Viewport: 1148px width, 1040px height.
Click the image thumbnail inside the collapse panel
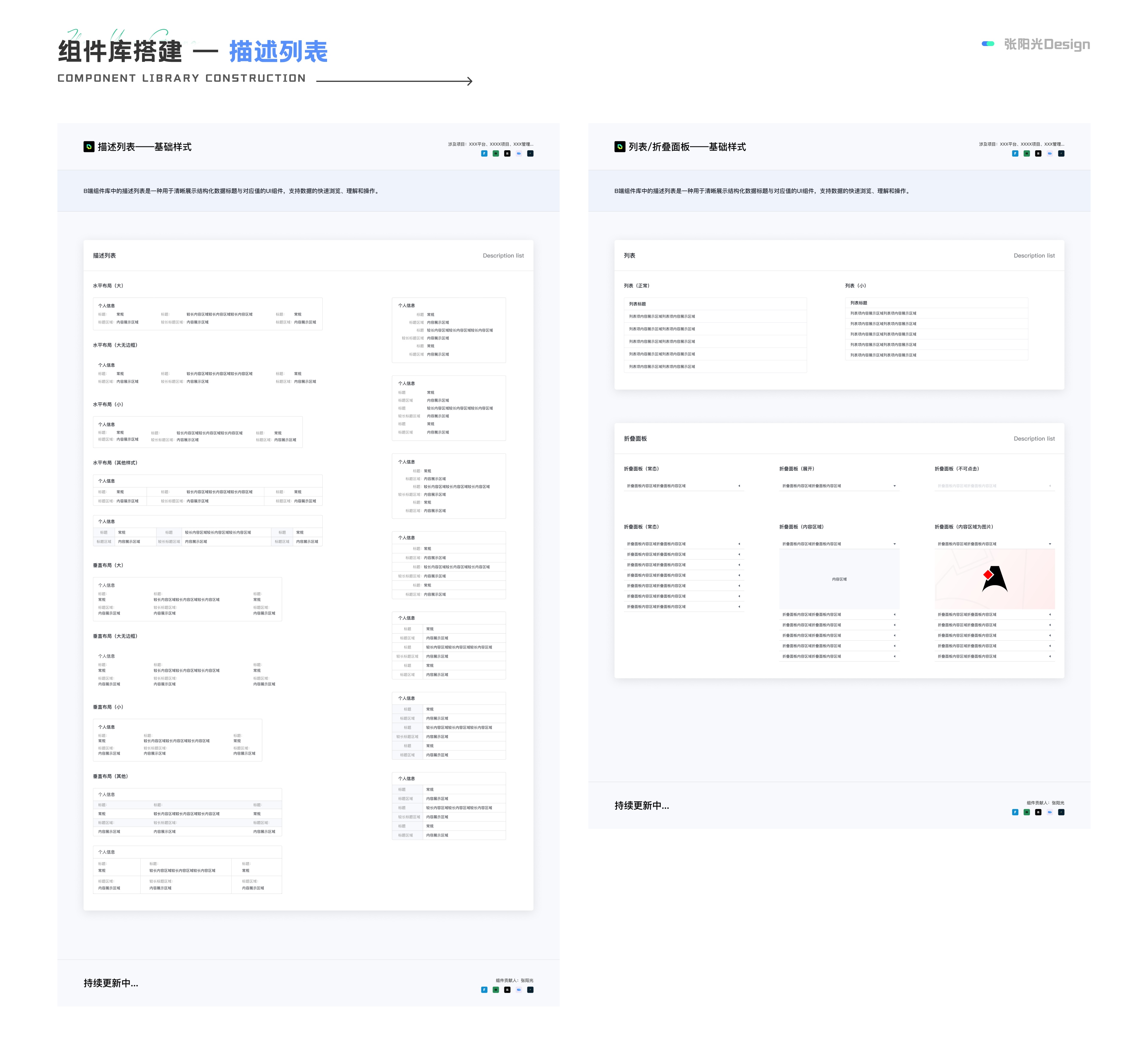point(994,579)
